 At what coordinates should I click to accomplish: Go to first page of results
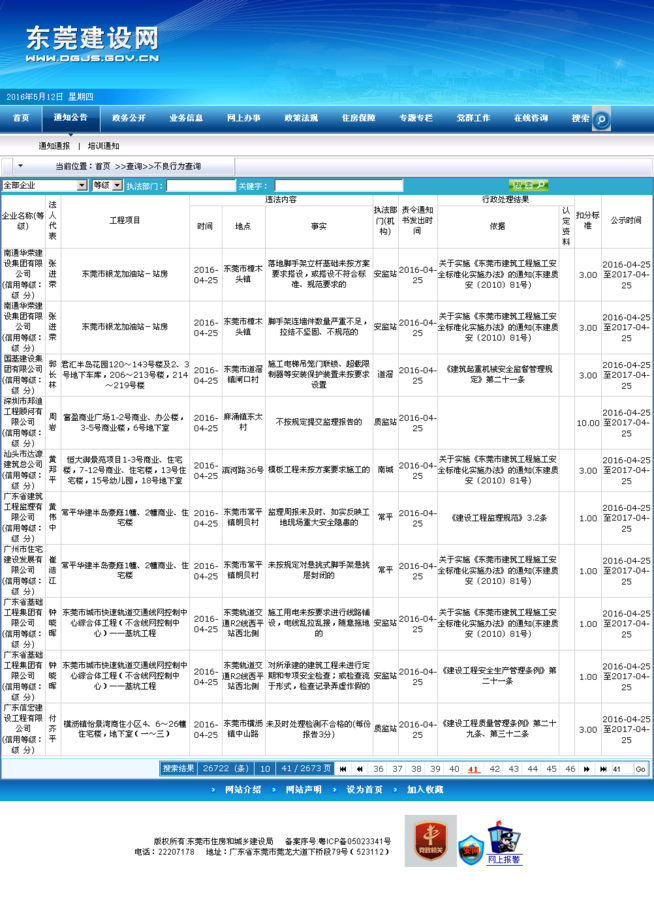[343, 769]
